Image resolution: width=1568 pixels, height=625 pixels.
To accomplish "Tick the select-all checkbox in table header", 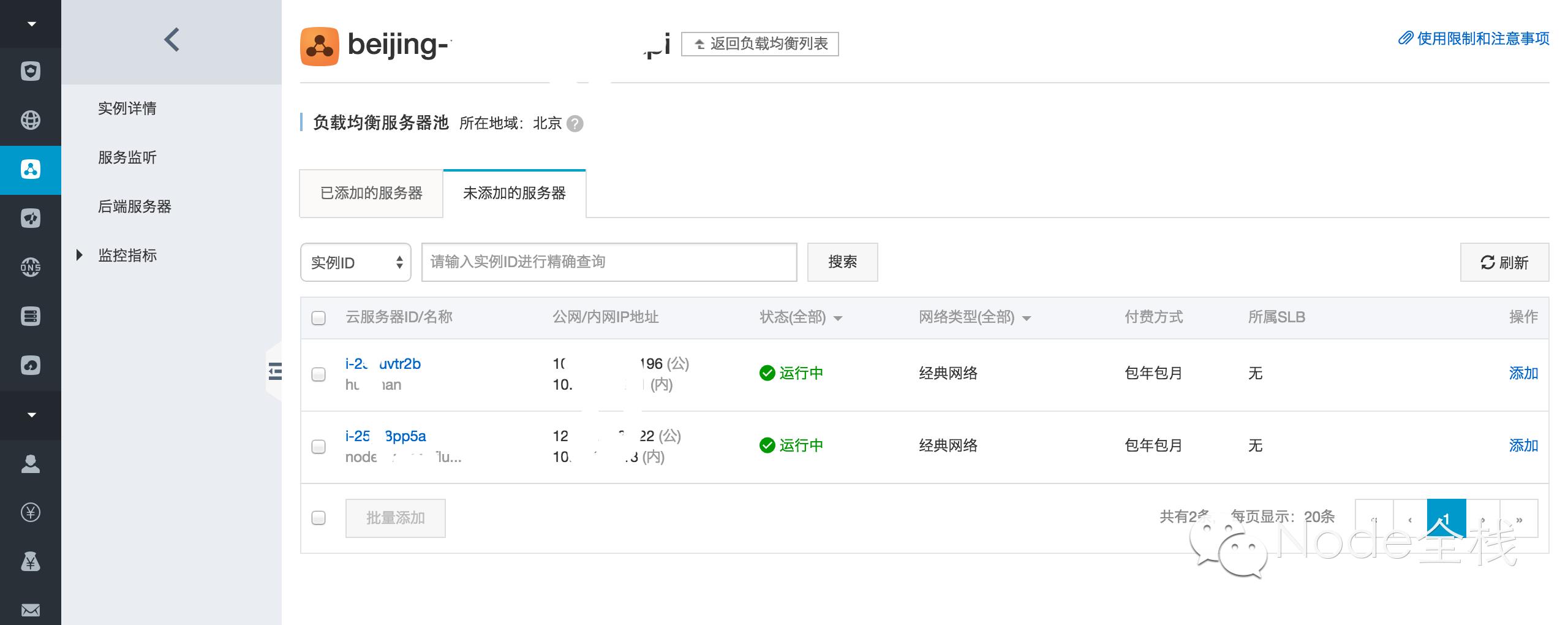I will click(x=318, y=318).
